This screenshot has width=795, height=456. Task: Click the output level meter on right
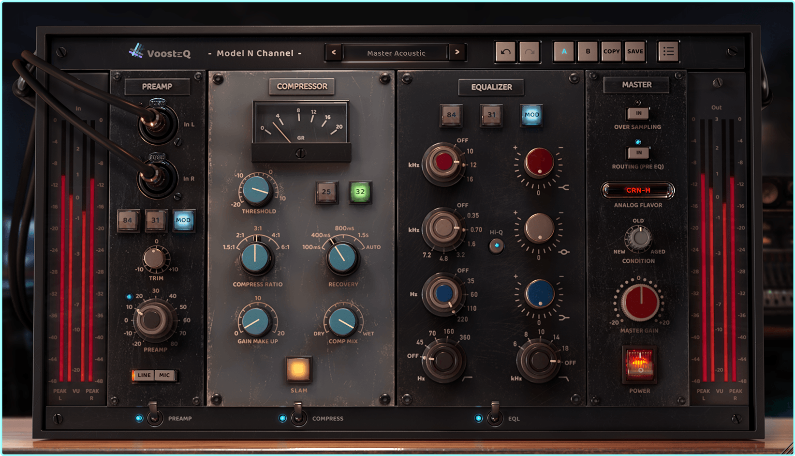tap(717, 251)
